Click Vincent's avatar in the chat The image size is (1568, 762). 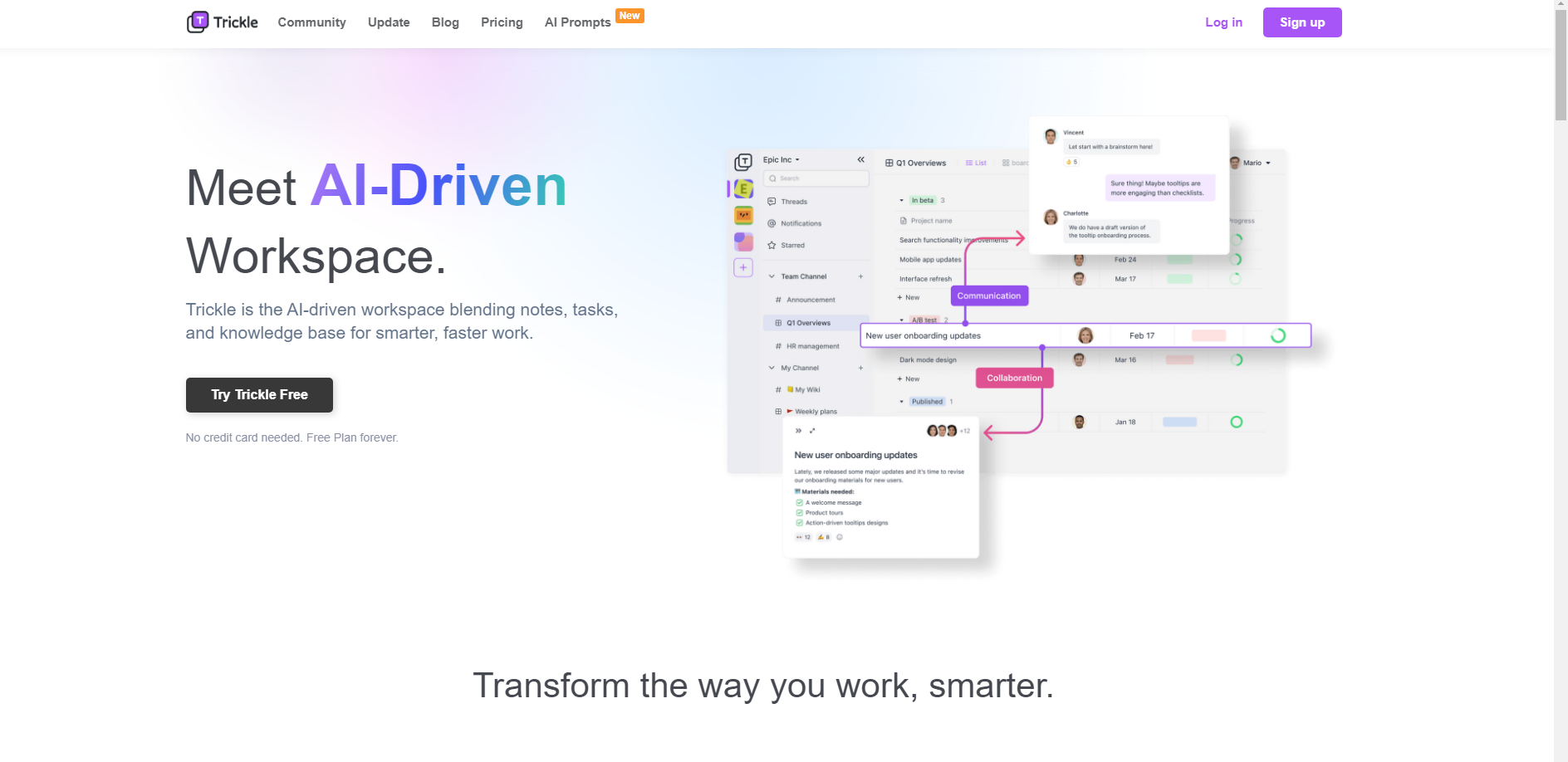click(1051, 136)
